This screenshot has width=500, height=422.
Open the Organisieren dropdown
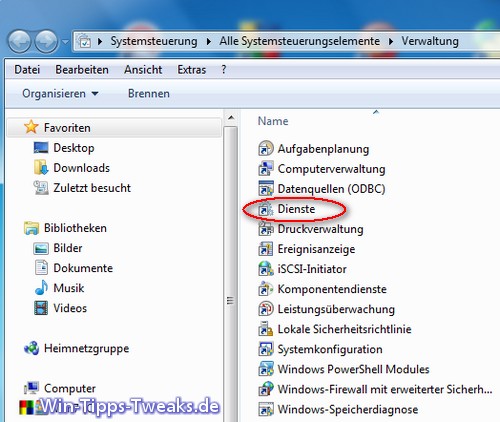[60, 94]
